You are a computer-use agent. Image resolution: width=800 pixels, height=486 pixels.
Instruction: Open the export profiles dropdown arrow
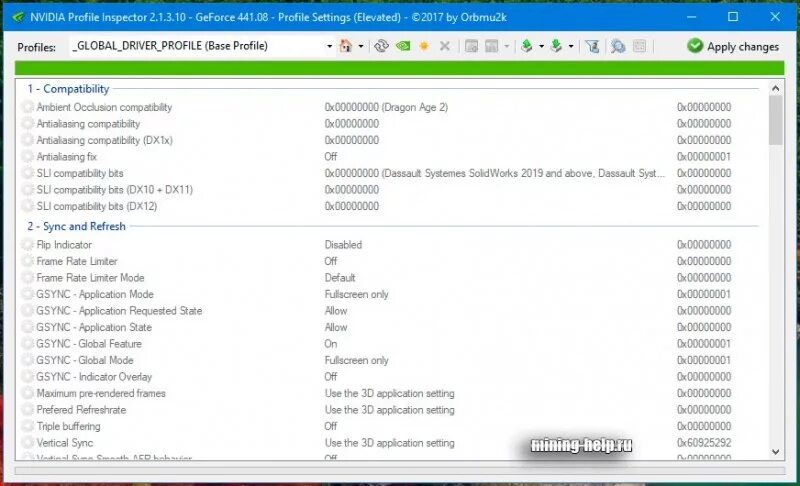coord(541,46)
